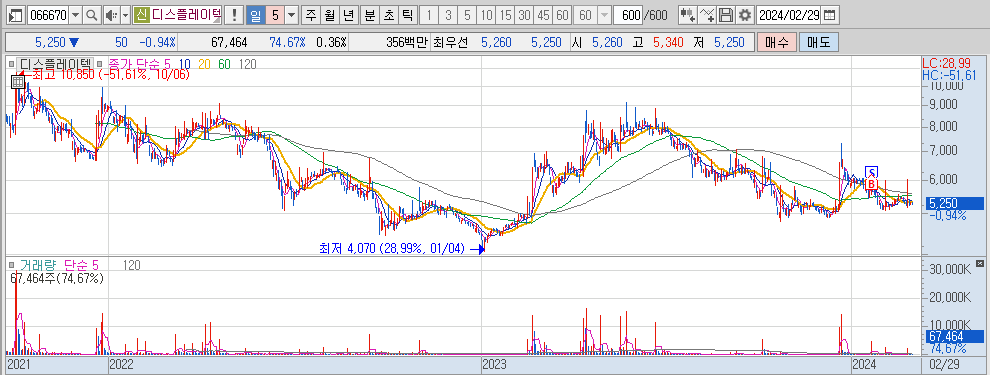The image size is (990, 375).
Task: Click the 최저 4,070 low price annotation
Action: 392,249
